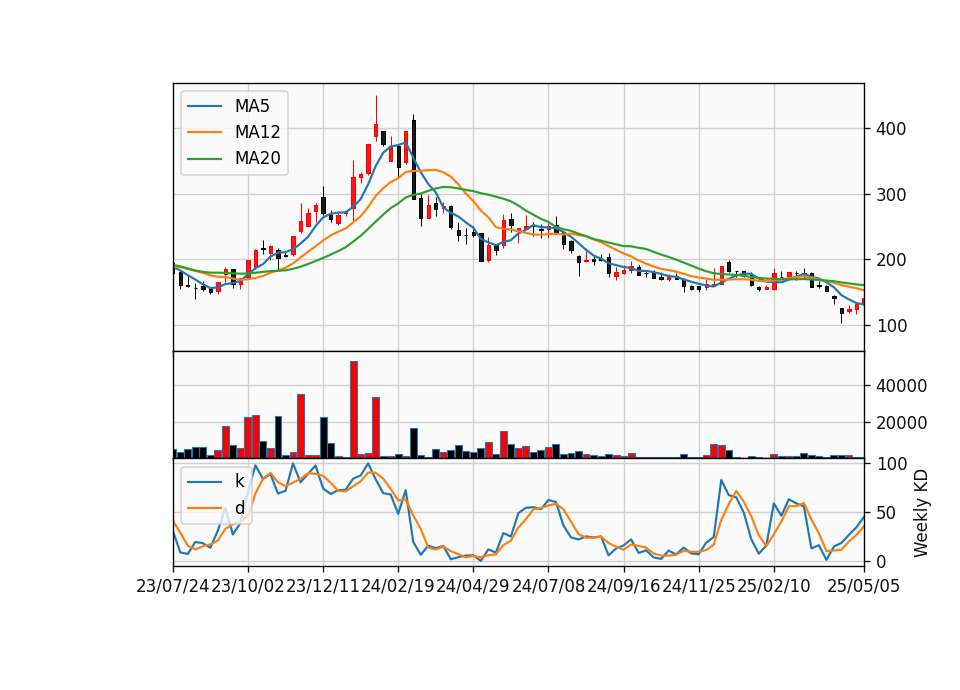Click the 100 price axis tick
Image resolution: width=960 pixels, height=690 pixels.
(x=891, y=326)
